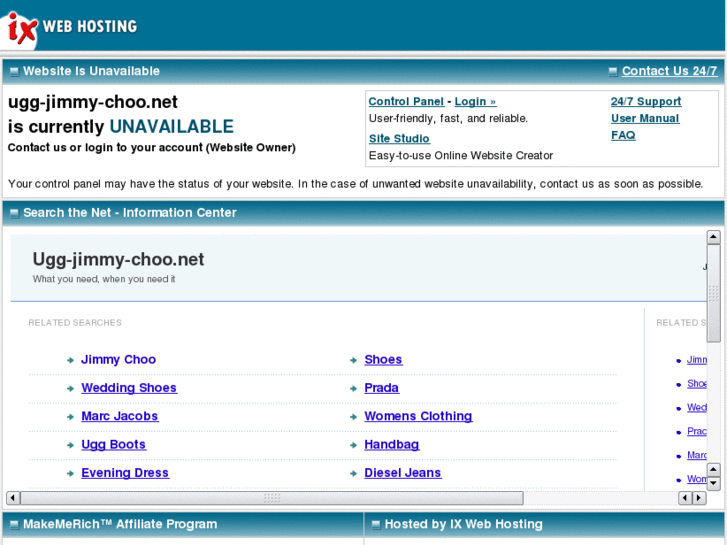Click the RELATED SEARCHES heading on the left
The height and width of the screenshot is (545, 727).
click(x=75, y=323)
